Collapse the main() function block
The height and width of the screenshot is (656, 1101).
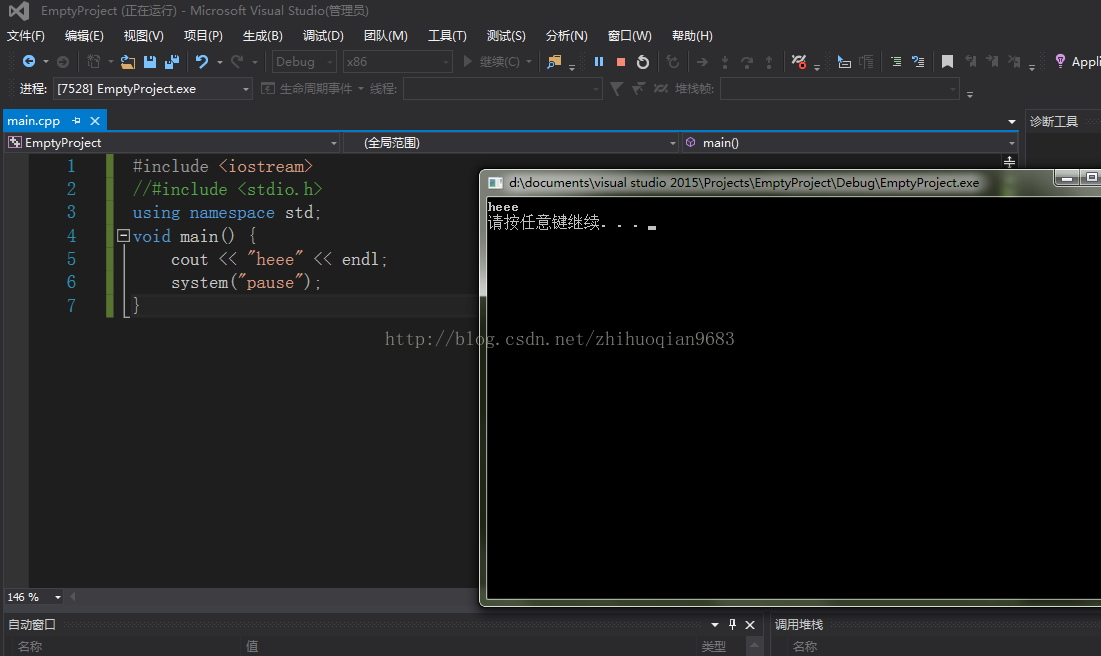tap(123, 235)
